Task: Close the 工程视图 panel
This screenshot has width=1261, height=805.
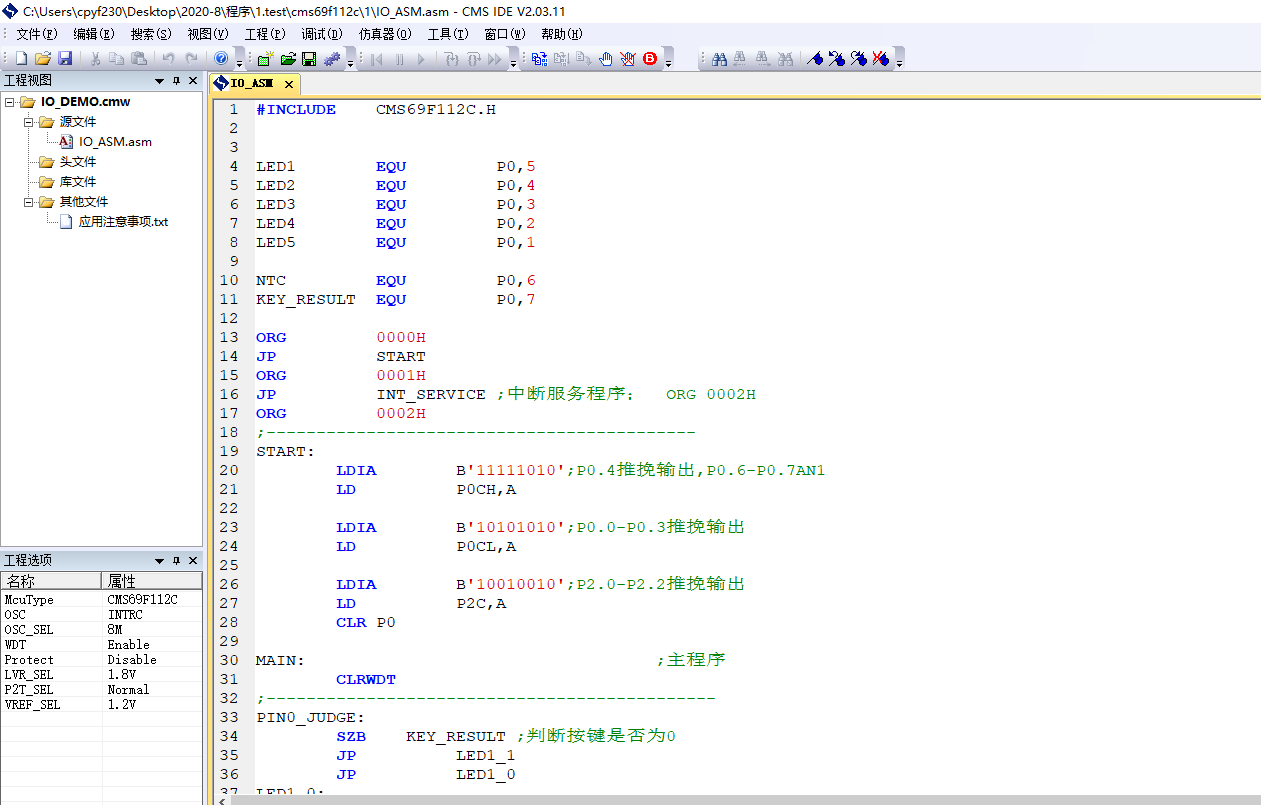Action: (193, 81)
